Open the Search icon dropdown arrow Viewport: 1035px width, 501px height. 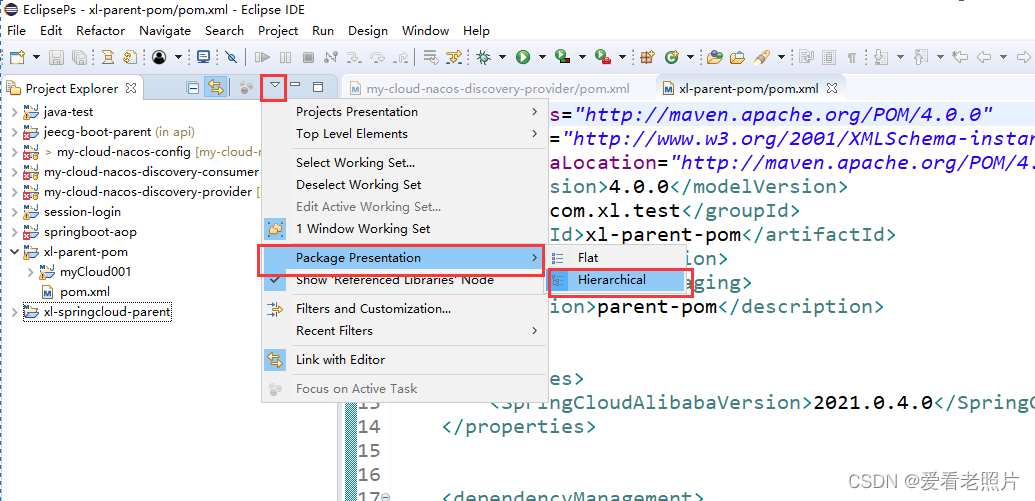coord(781,57)
